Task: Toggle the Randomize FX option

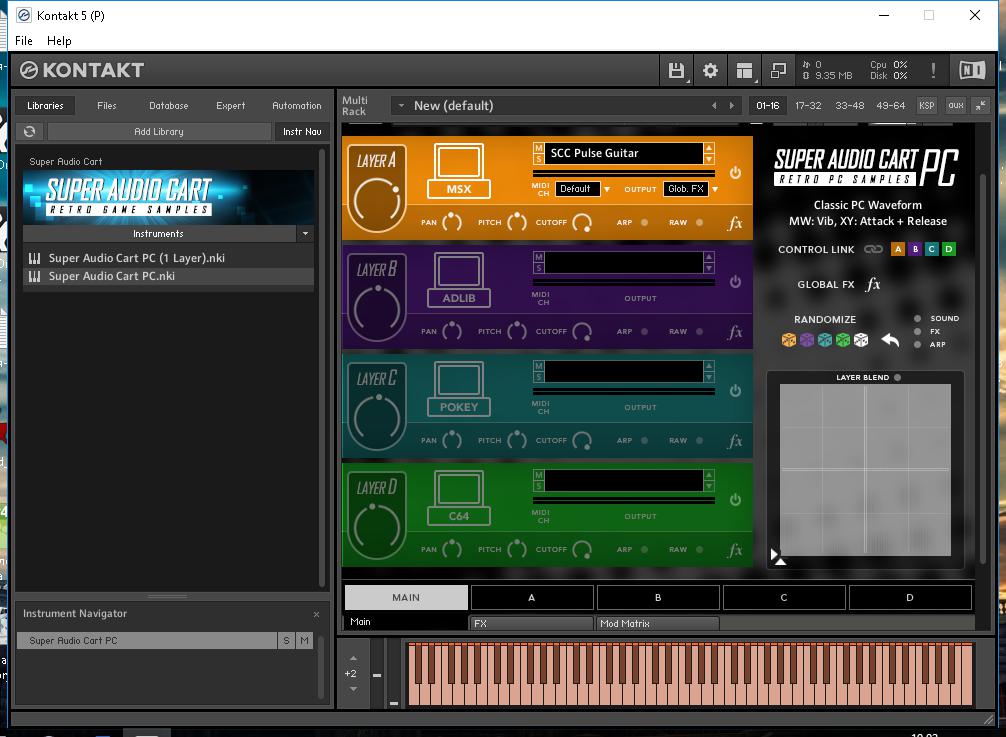Action: (917, 332)
